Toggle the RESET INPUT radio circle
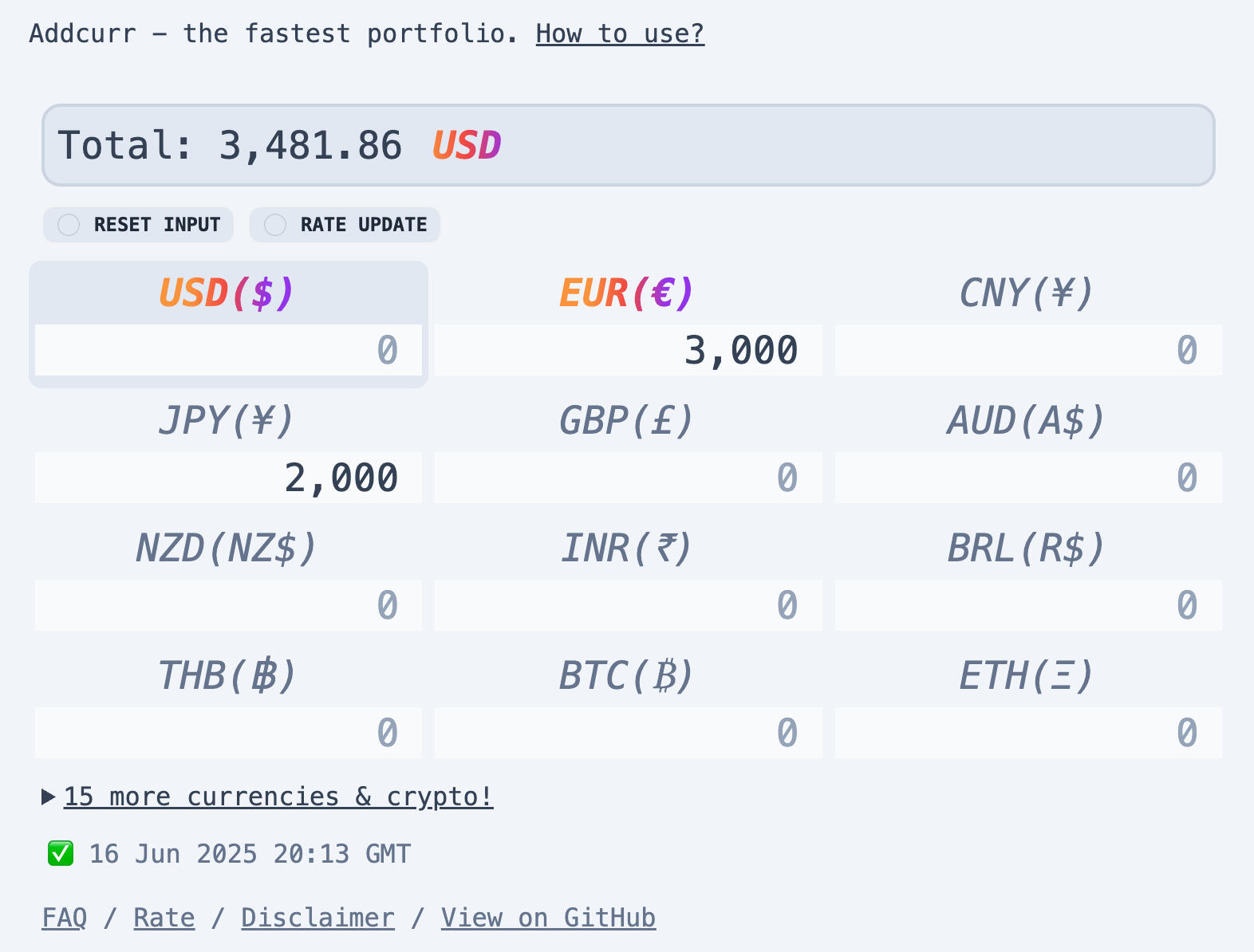 click(x=69, y=225)
